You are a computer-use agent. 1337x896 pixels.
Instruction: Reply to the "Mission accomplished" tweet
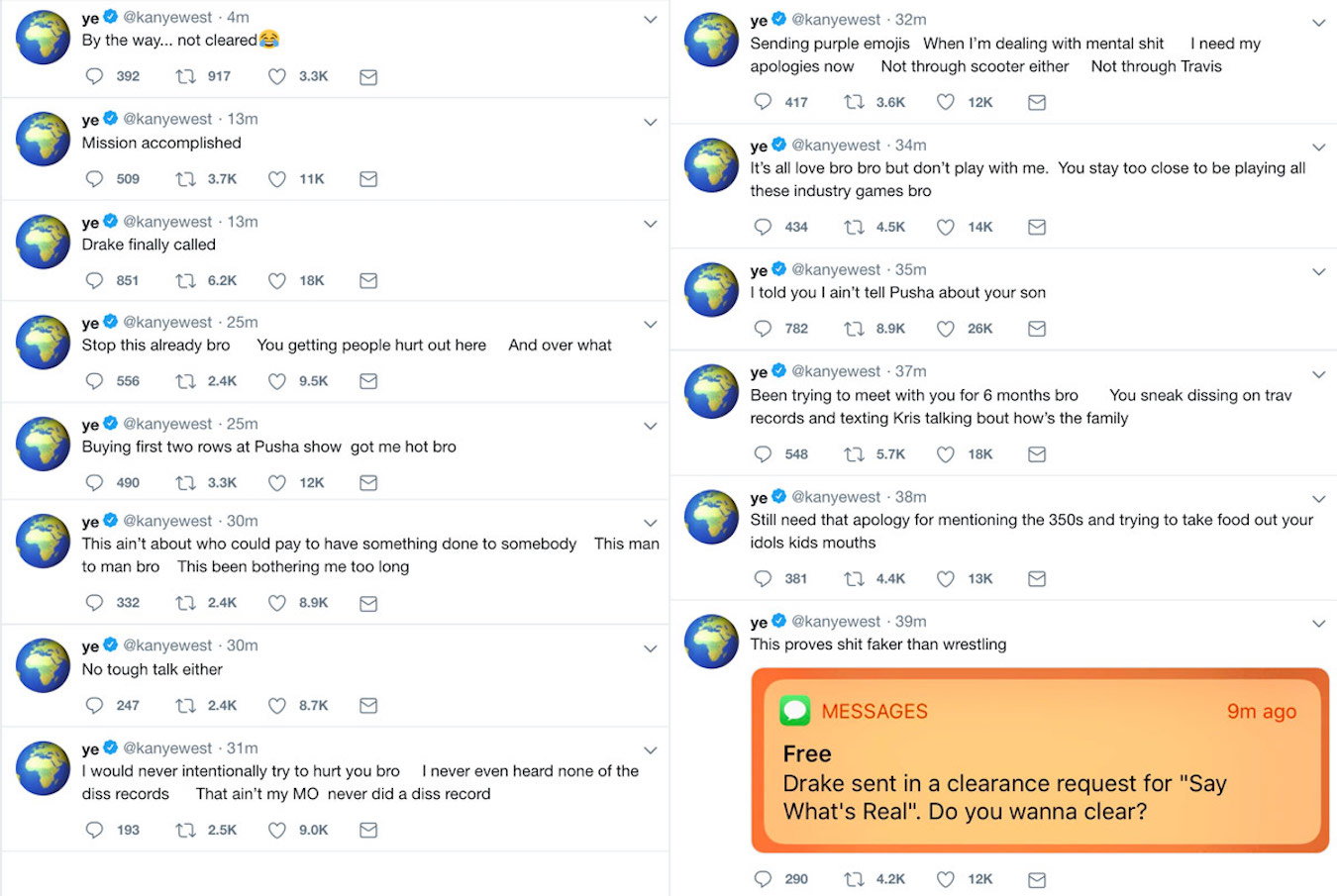click(x=95, y=179)
